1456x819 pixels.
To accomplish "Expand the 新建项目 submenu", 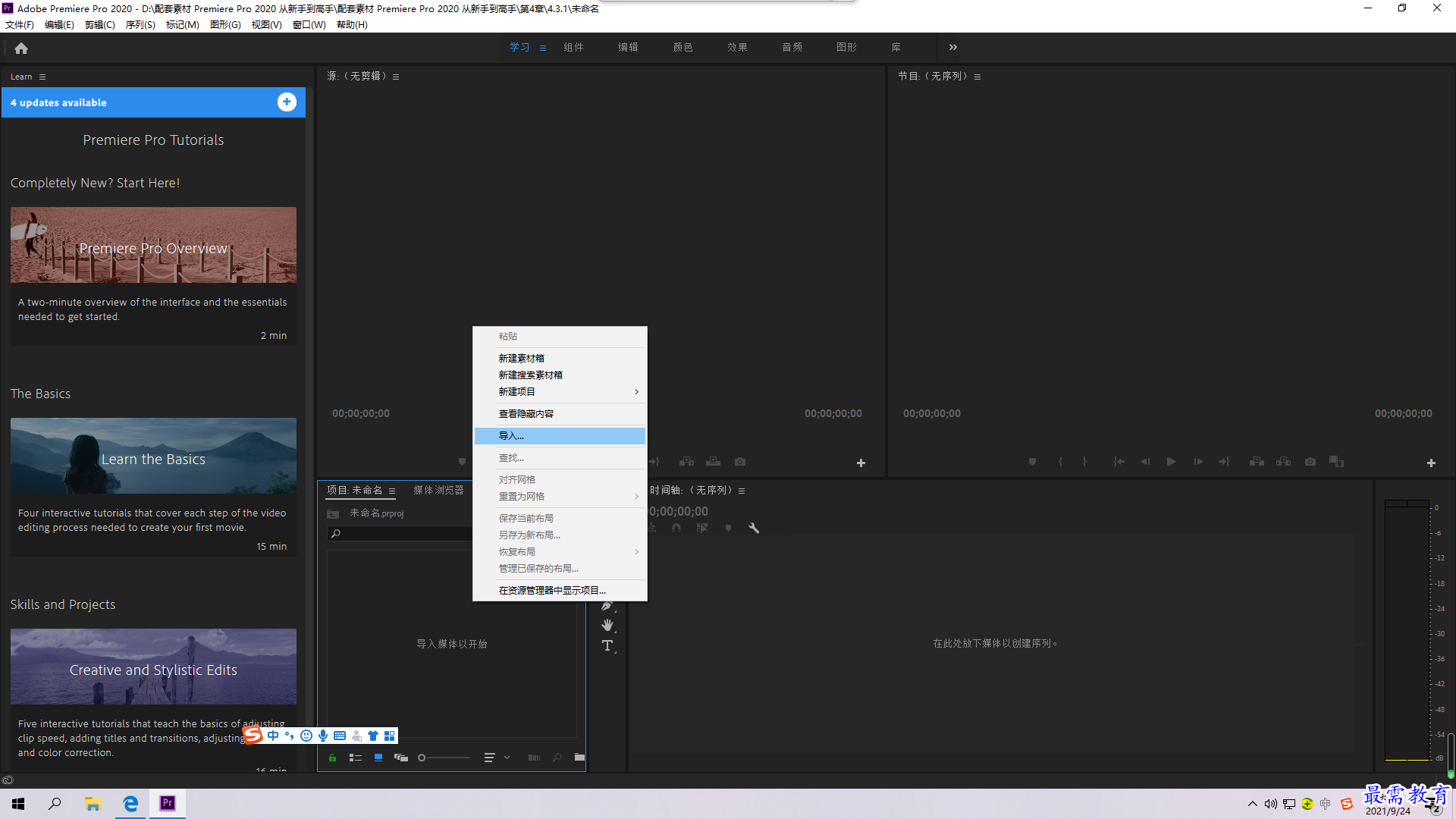I will (x=560, y=392).
